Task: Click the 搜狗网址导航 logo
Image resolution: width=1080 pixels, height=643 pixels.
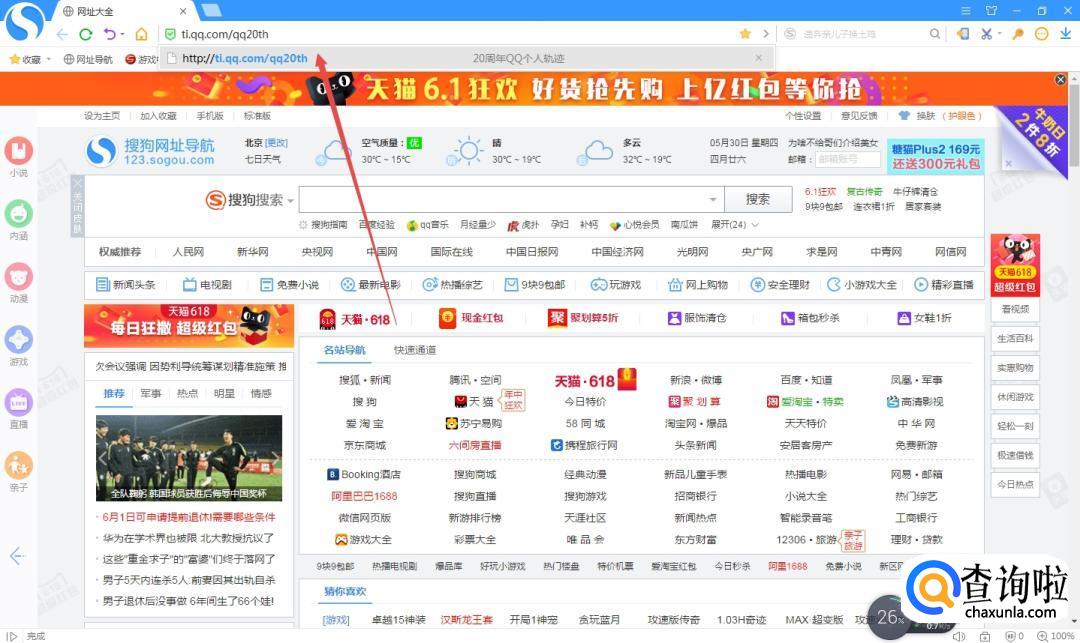Action: pyautogui.click(x=151, y=151)
